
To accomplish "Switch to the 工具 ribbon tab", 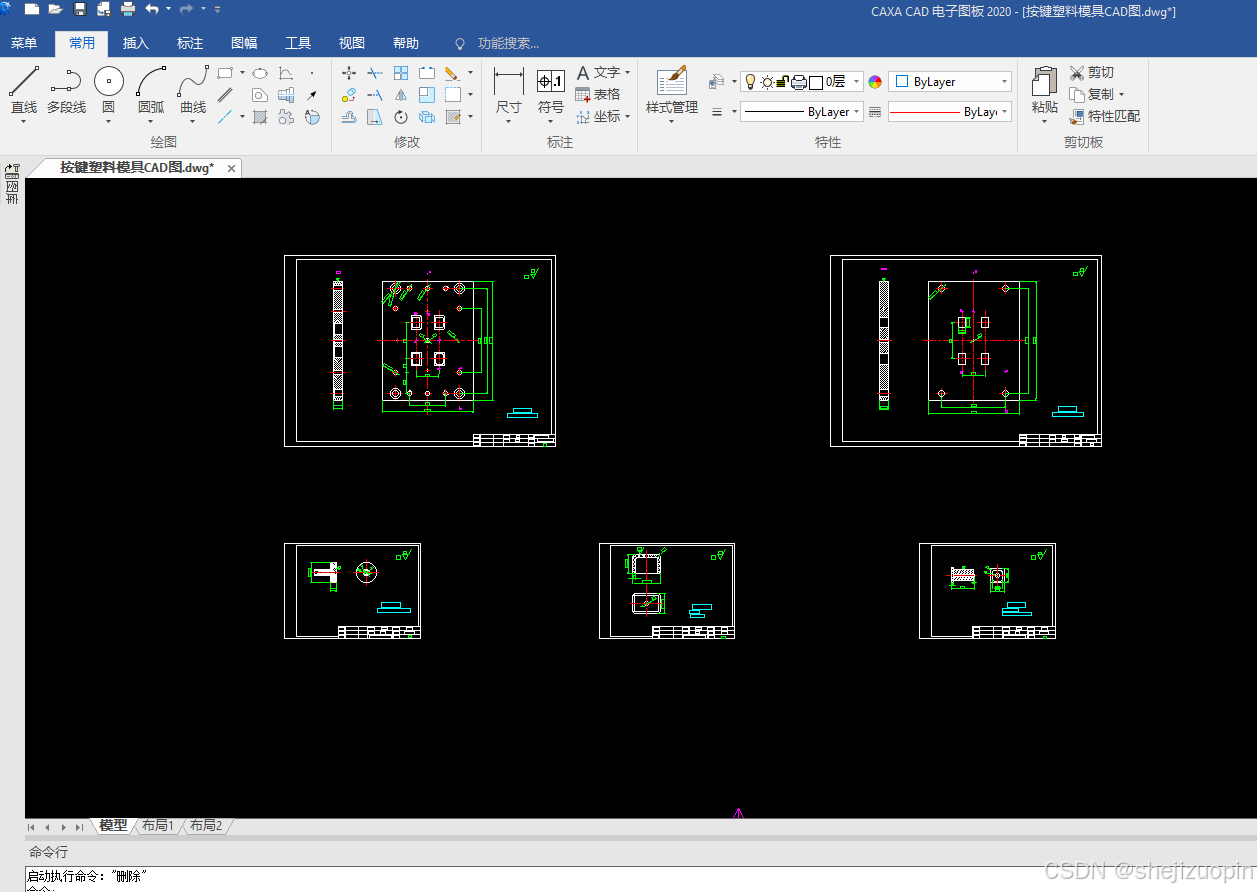I will pyautogui.click(x=297, y=43).
